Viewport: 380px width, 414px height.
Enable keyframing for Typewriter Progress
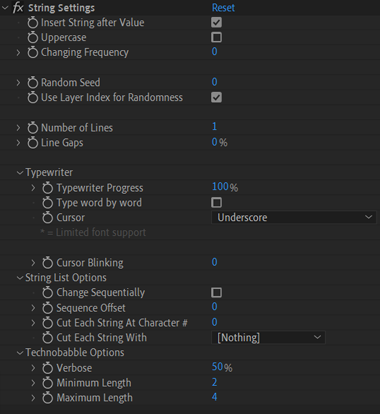pos(48,188)
